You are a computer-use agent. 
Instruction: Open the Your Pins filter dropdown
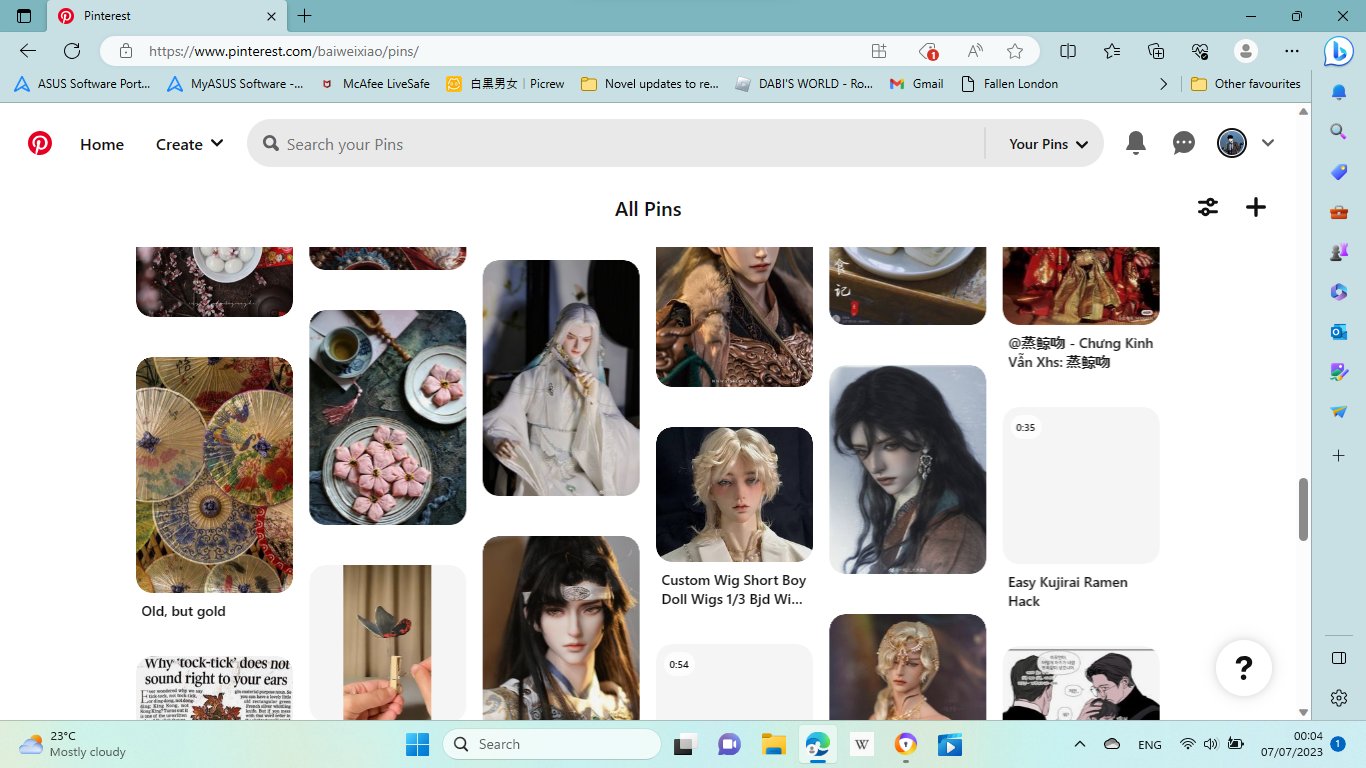[1047, 144]
